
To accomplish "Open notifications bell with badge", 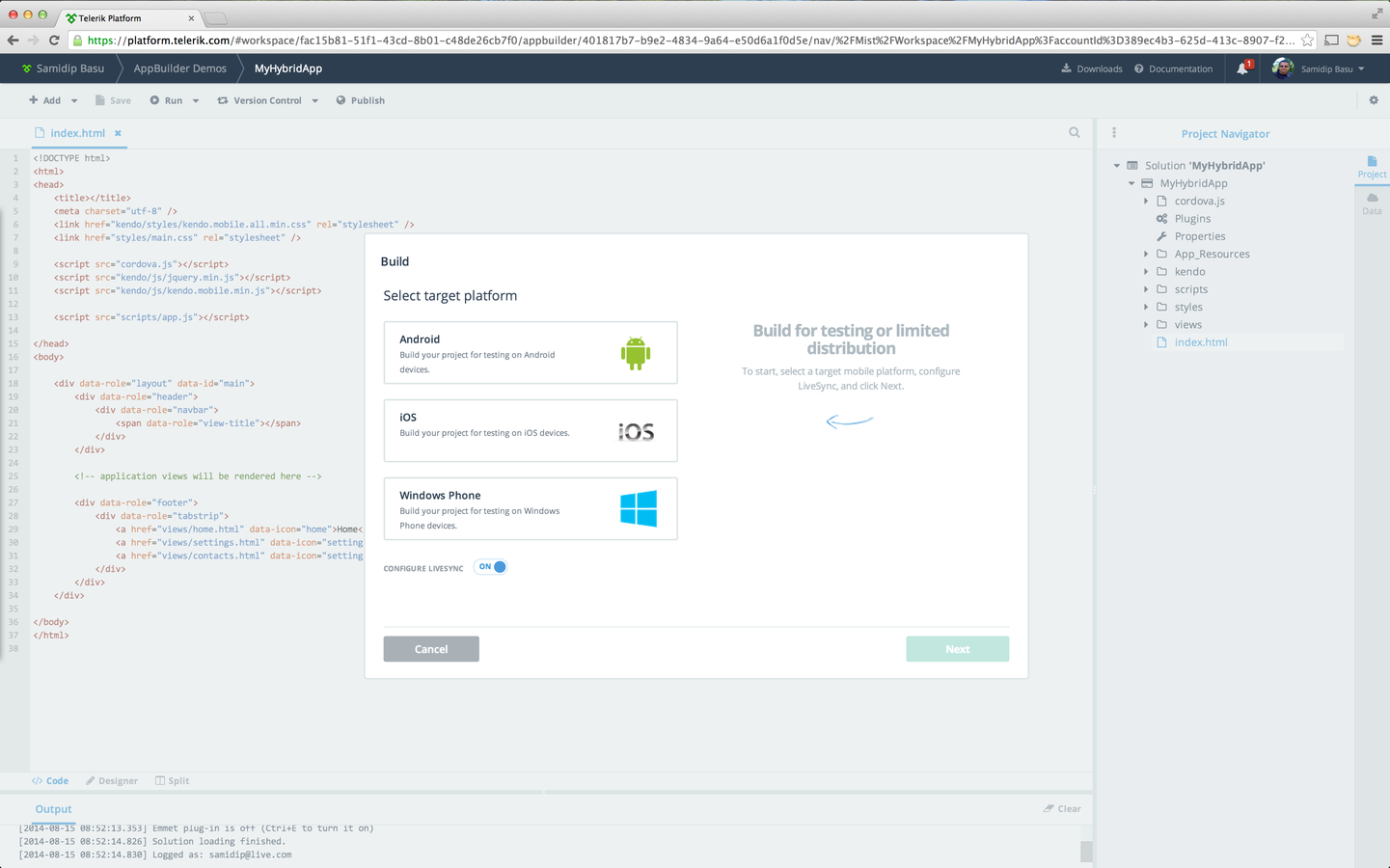I will pyautogui.click(x=1243, y=68).
